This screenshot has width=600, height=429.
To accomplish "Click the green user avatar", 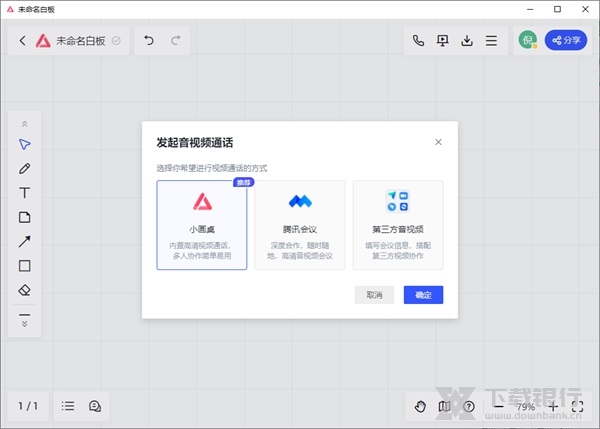I will tap(528, 40).
